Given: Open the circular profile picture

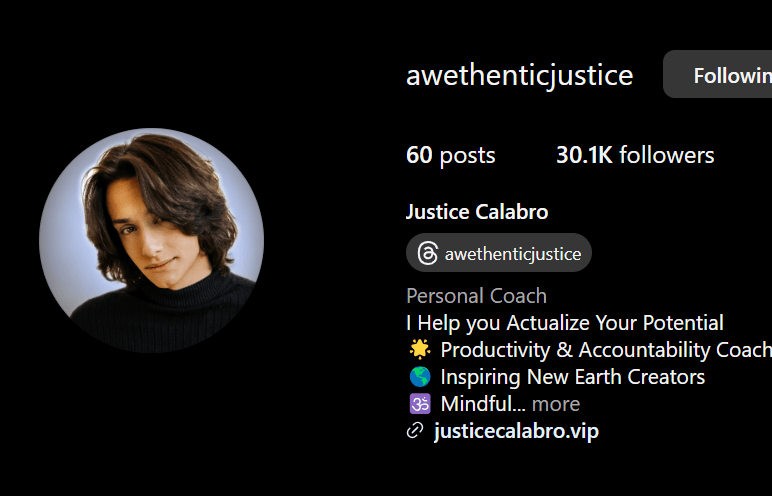Looking at the screenshot, I should click(152, 240).
